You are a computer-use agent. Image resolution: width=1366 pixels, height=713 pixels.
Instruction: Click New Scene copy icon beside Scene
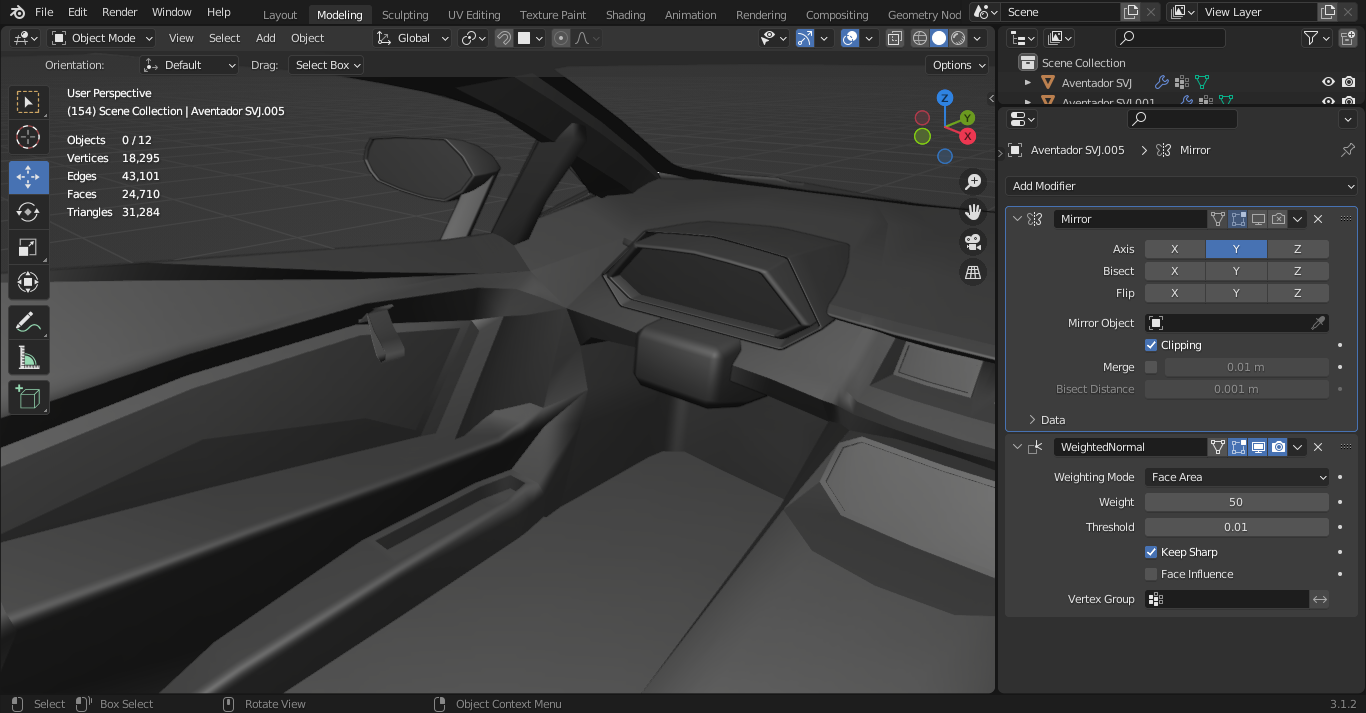(1131, 12)
